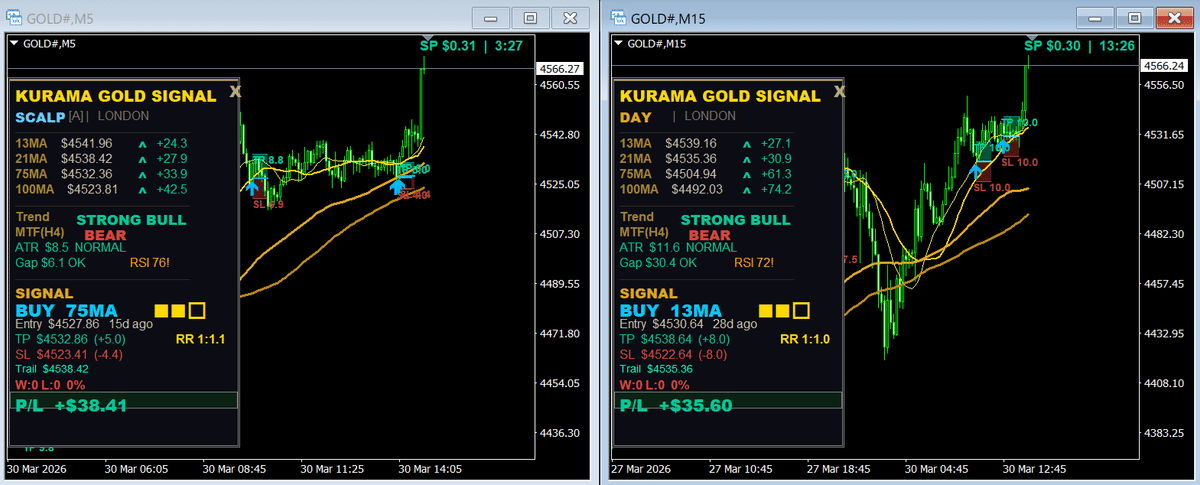Click the 13MA $4539.16 row
Image resolution: width=1200 pixels, height=485 pixels.
click(705, 143)
